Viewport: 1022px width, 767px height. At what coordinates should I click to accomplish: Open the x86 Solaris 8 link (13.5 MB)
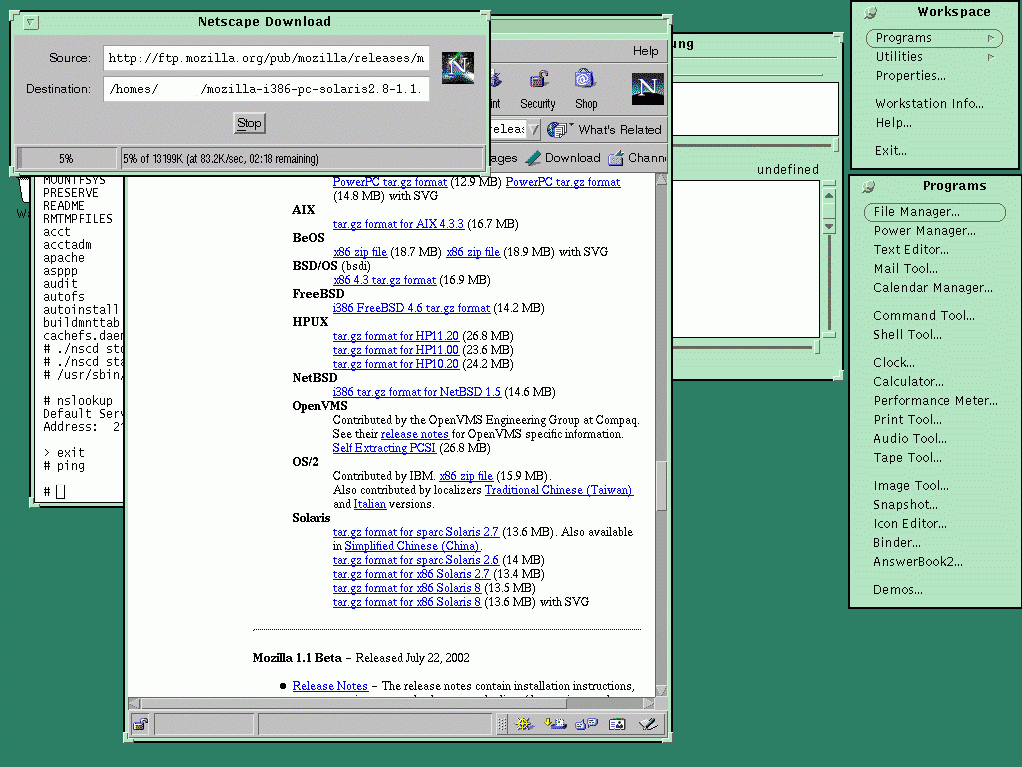[x=407, y=588]
